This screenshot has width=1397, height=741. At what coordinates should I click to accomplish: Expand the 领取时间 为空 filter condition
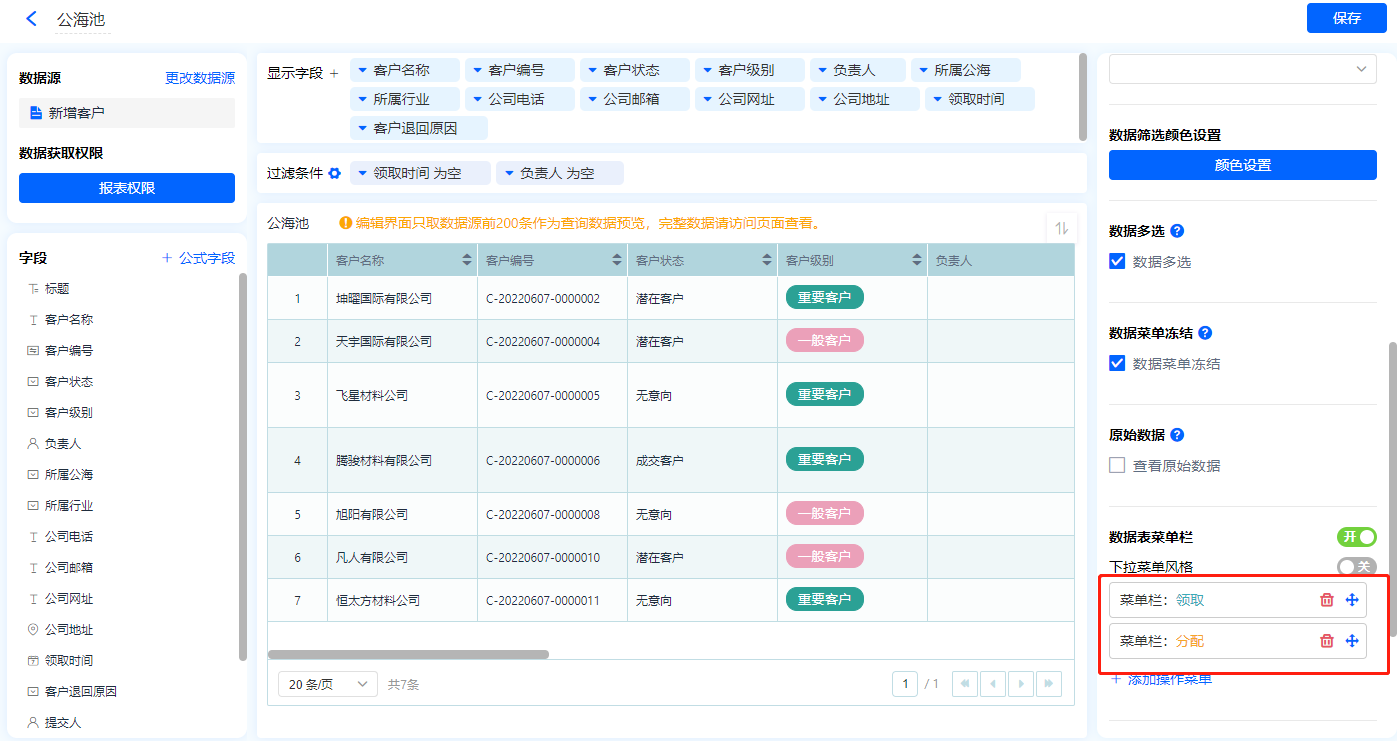(x=362, y=173)
